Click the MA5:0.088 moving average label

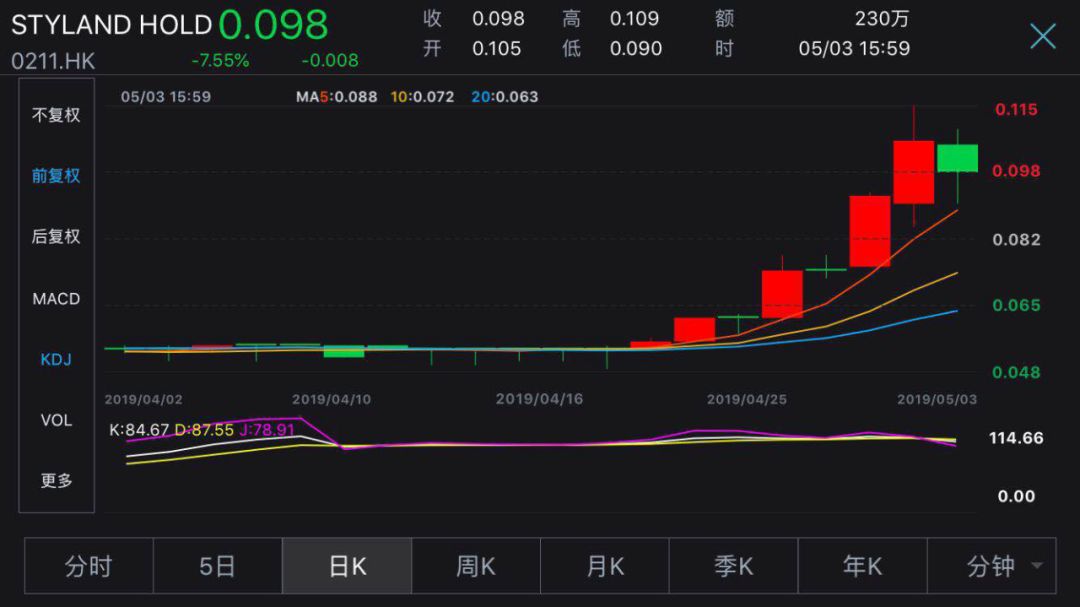click(x=336, y=97)
